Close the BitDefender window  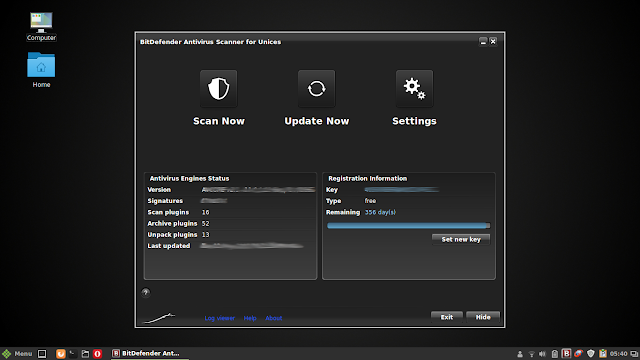tap(493, 42)
